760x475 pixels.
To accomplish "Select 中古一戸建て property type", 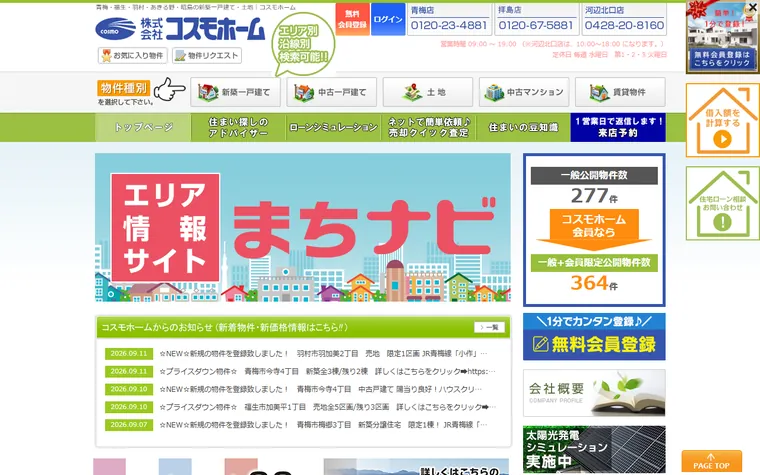I will click(332, 92).
